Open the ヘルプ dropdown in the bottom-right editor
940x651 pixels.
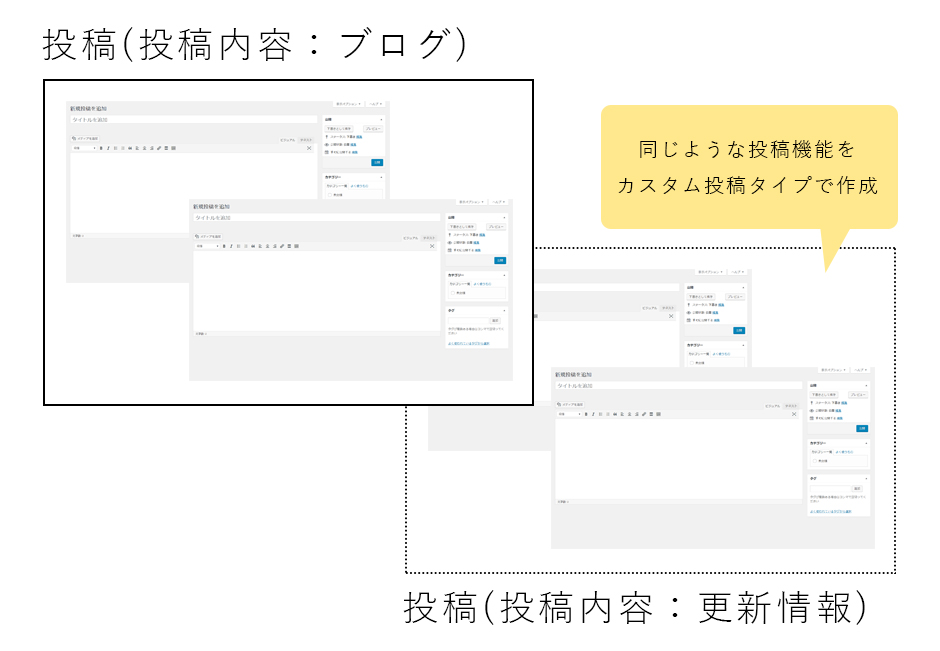click(860, 369)
